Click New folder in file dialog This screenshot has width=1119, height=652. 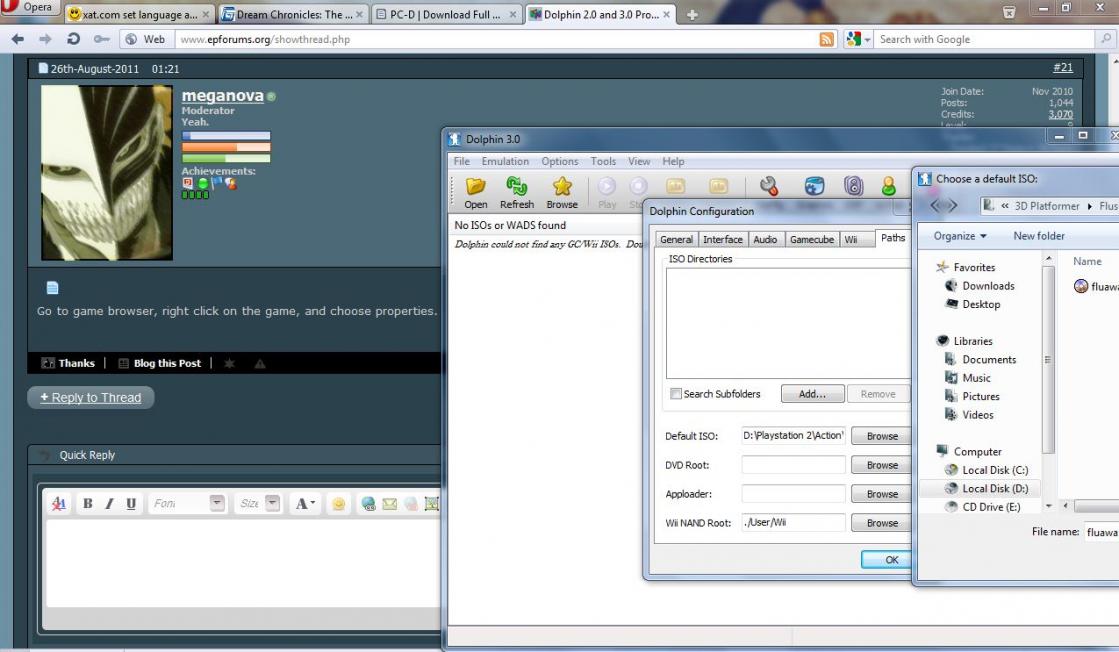[1038, 236]
